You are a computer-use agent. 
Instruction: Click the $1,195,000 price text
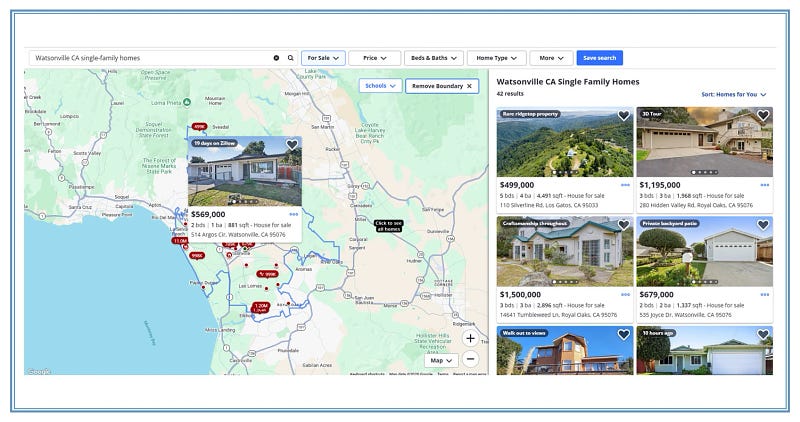[x=660, y=185]
